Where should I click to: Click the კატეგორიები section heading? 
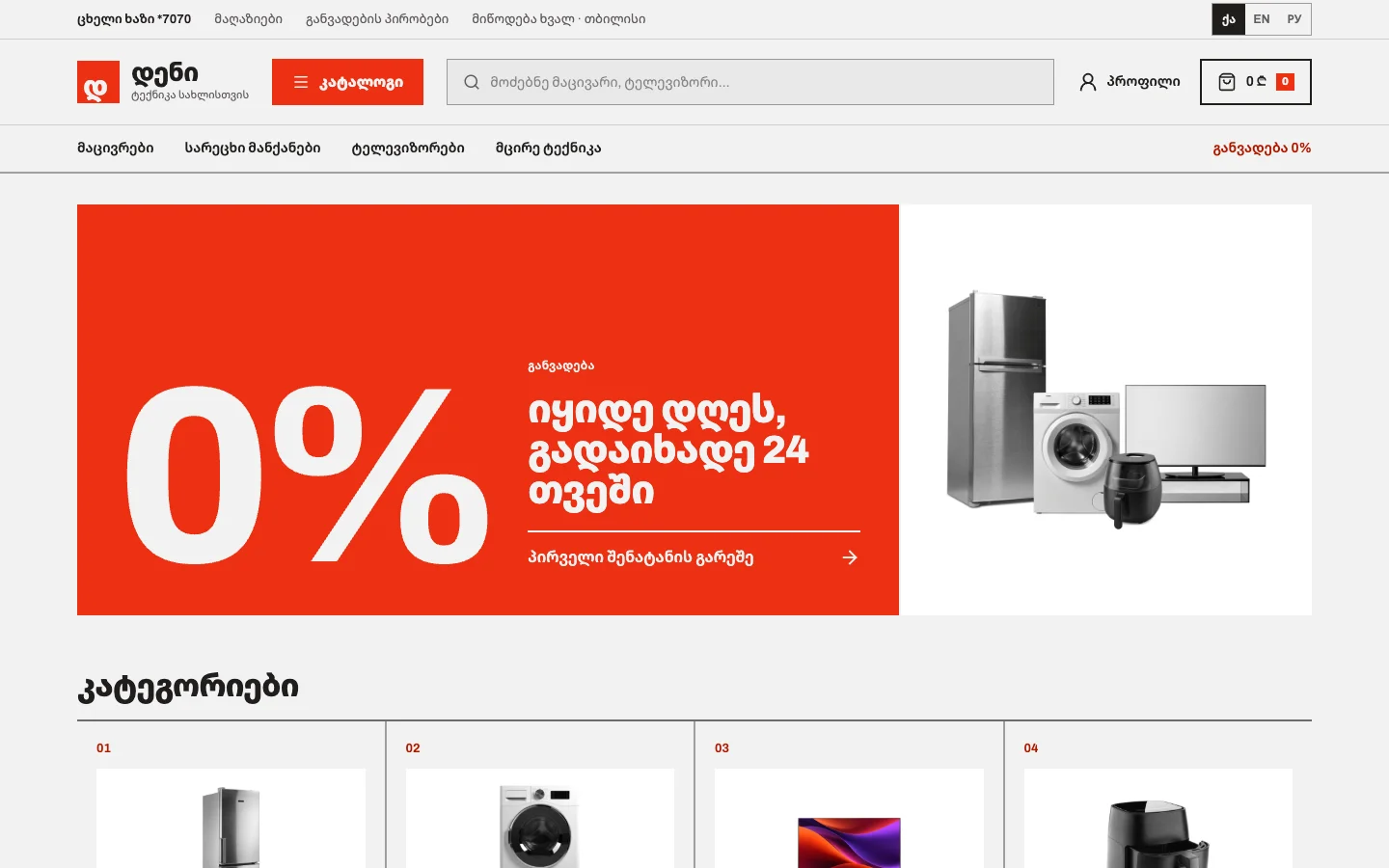point(188,687)
